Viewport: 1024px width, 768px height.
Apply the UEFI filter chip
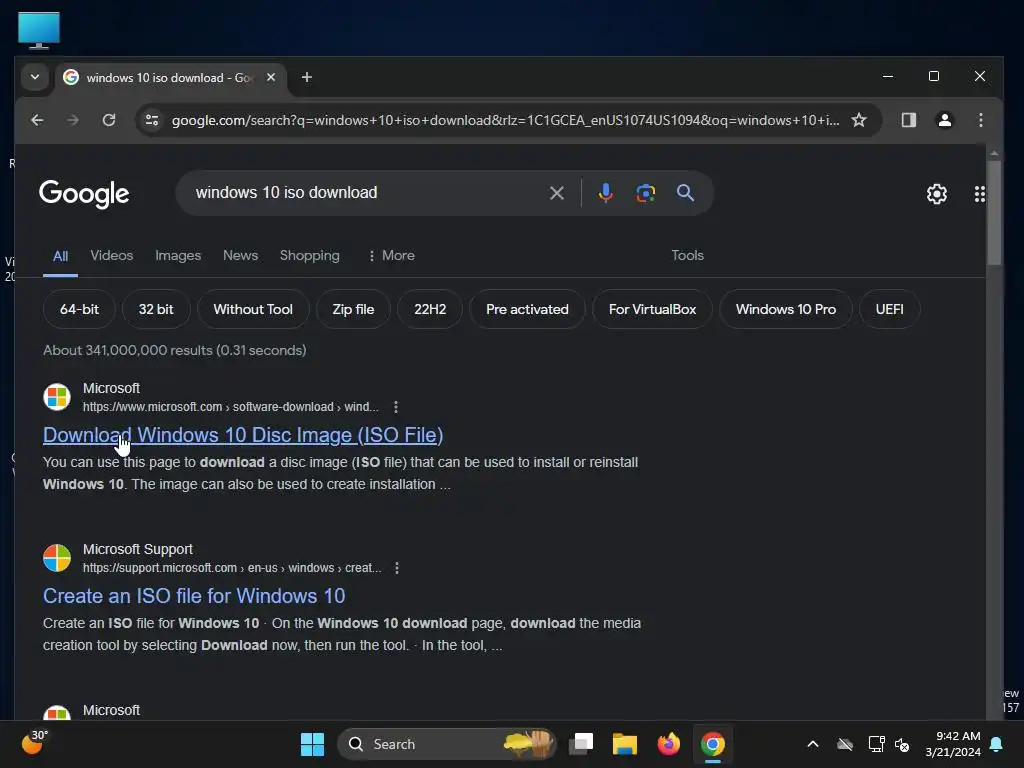click(x=889, y=310)
